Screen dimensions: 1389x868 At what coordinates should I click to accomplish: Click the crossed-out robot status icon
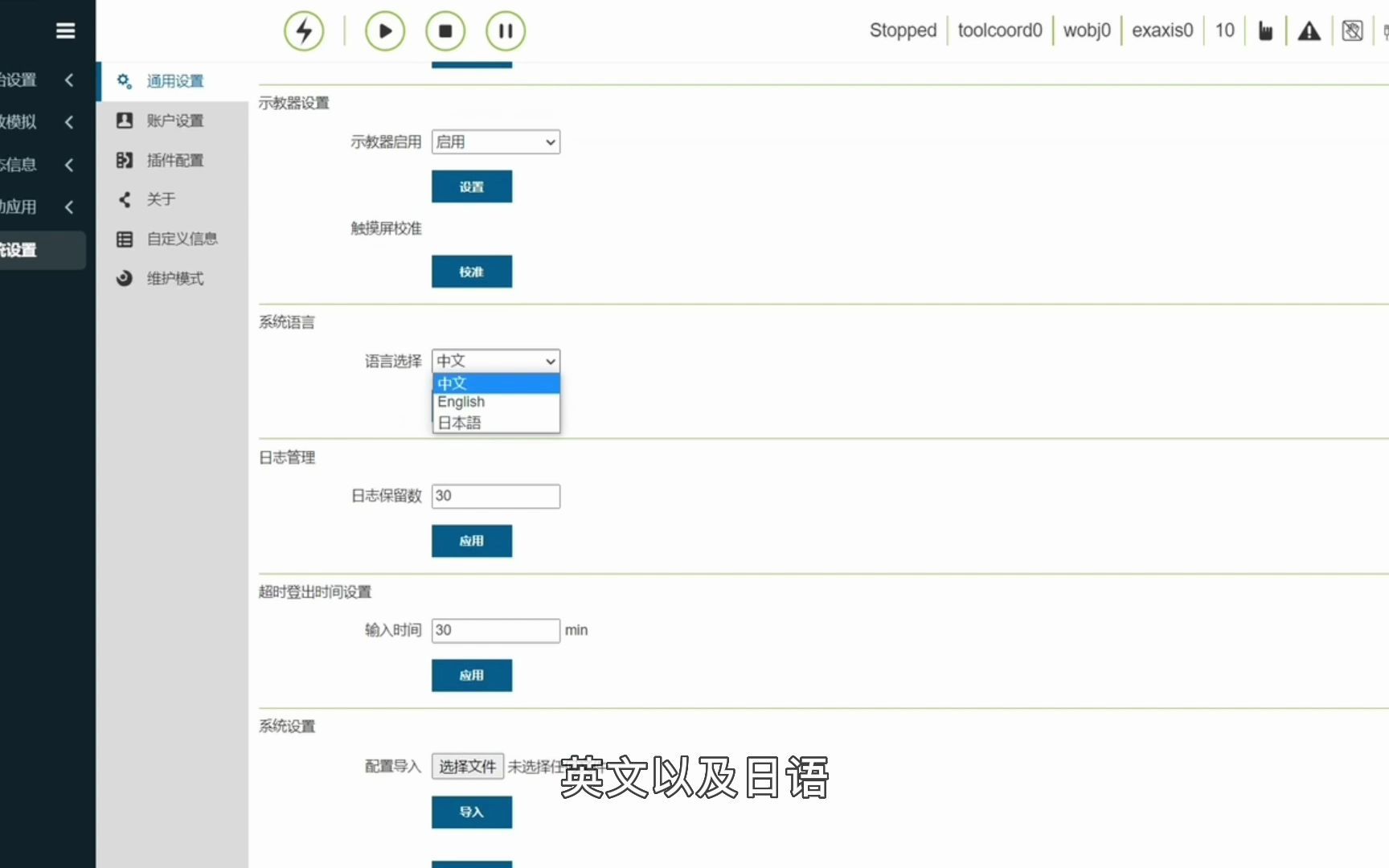pos(1353,31)
